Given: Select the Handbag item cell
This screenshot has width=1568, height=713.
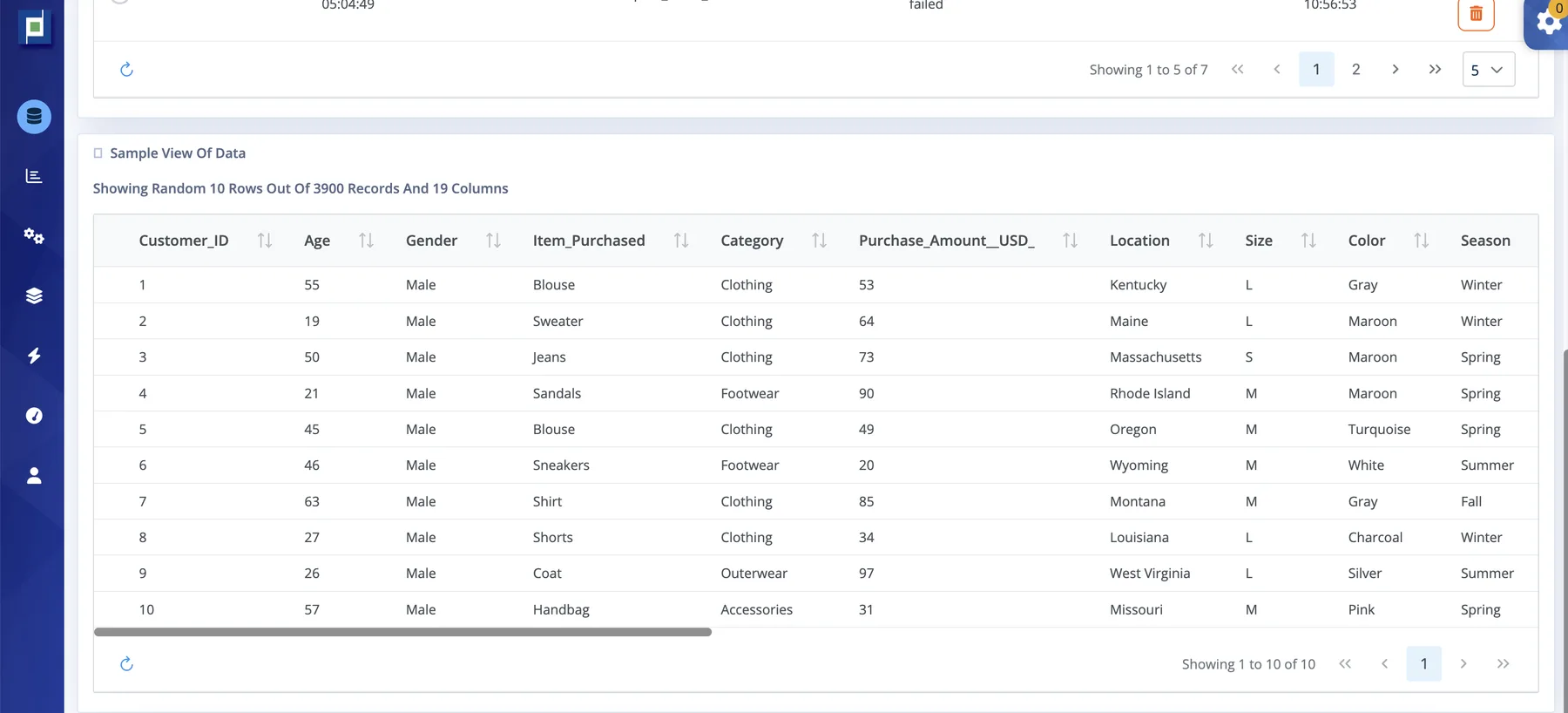Looking at the screenshot, I should [x=561, y=610].
